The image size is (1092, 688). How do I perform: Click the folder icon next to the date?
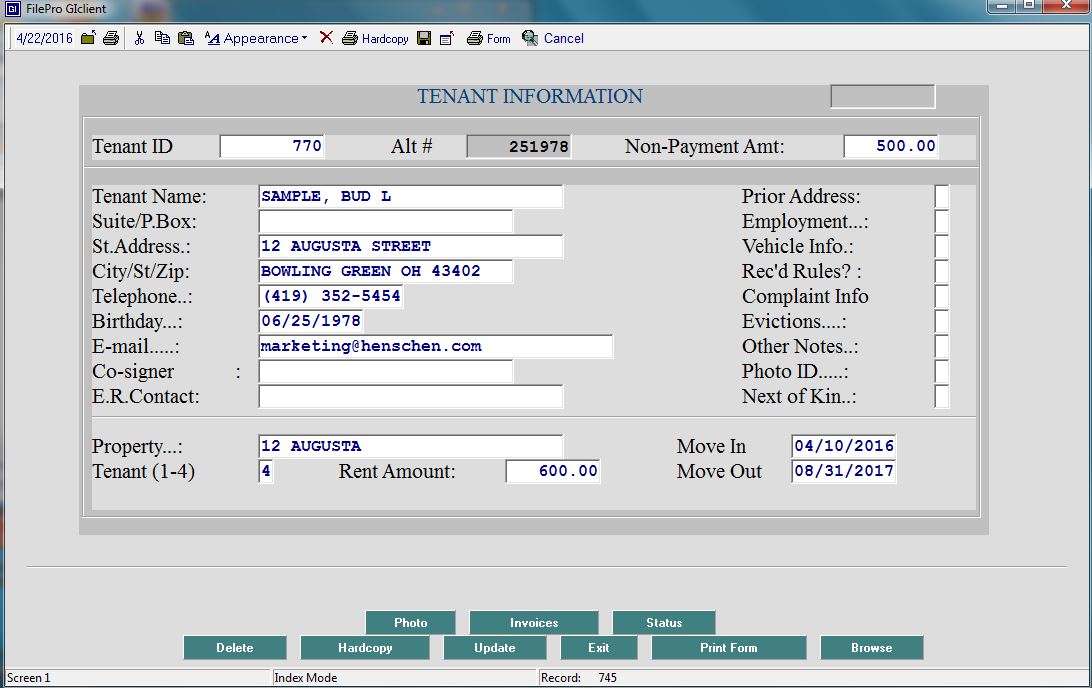pos(88,38)
